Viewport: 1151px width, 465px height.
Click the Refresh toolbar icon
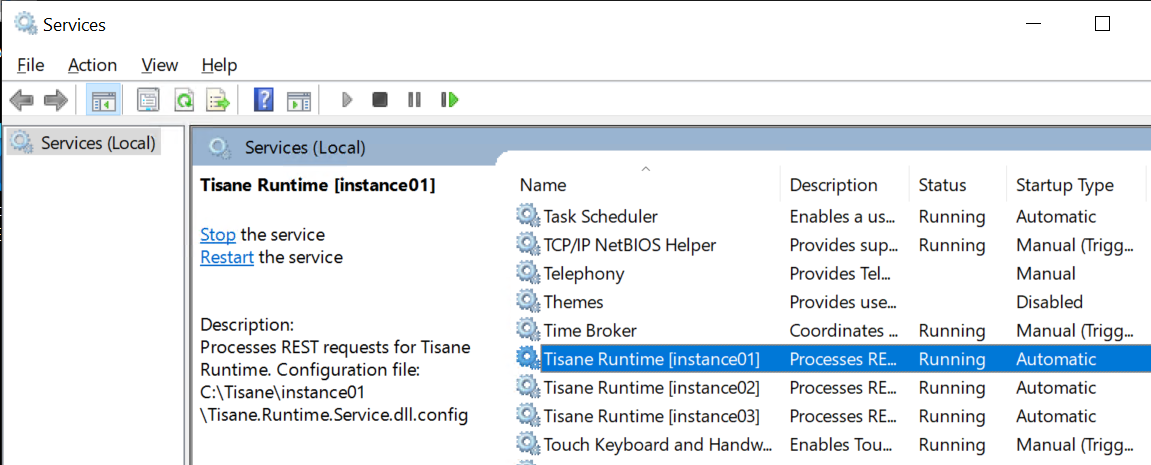(184, 99)
